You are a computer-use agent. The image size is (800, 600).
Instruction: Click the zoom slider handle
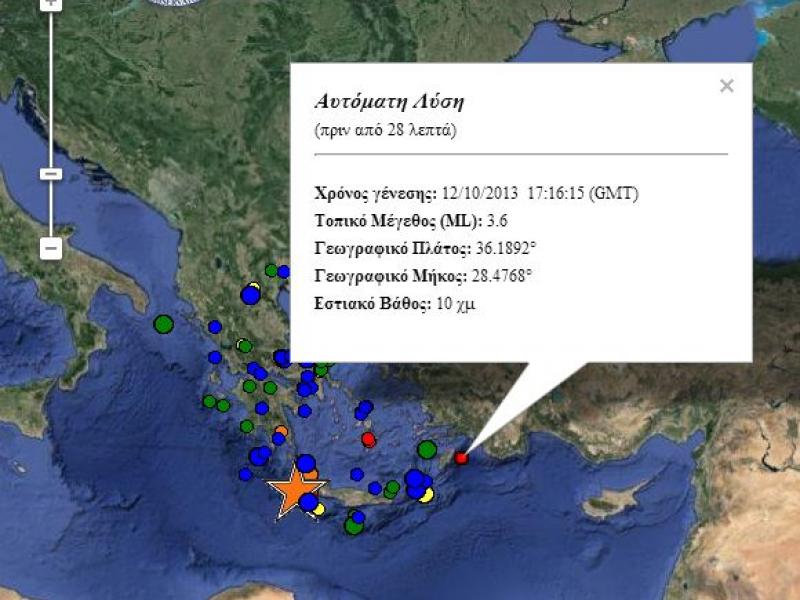[x=52, y=174]
